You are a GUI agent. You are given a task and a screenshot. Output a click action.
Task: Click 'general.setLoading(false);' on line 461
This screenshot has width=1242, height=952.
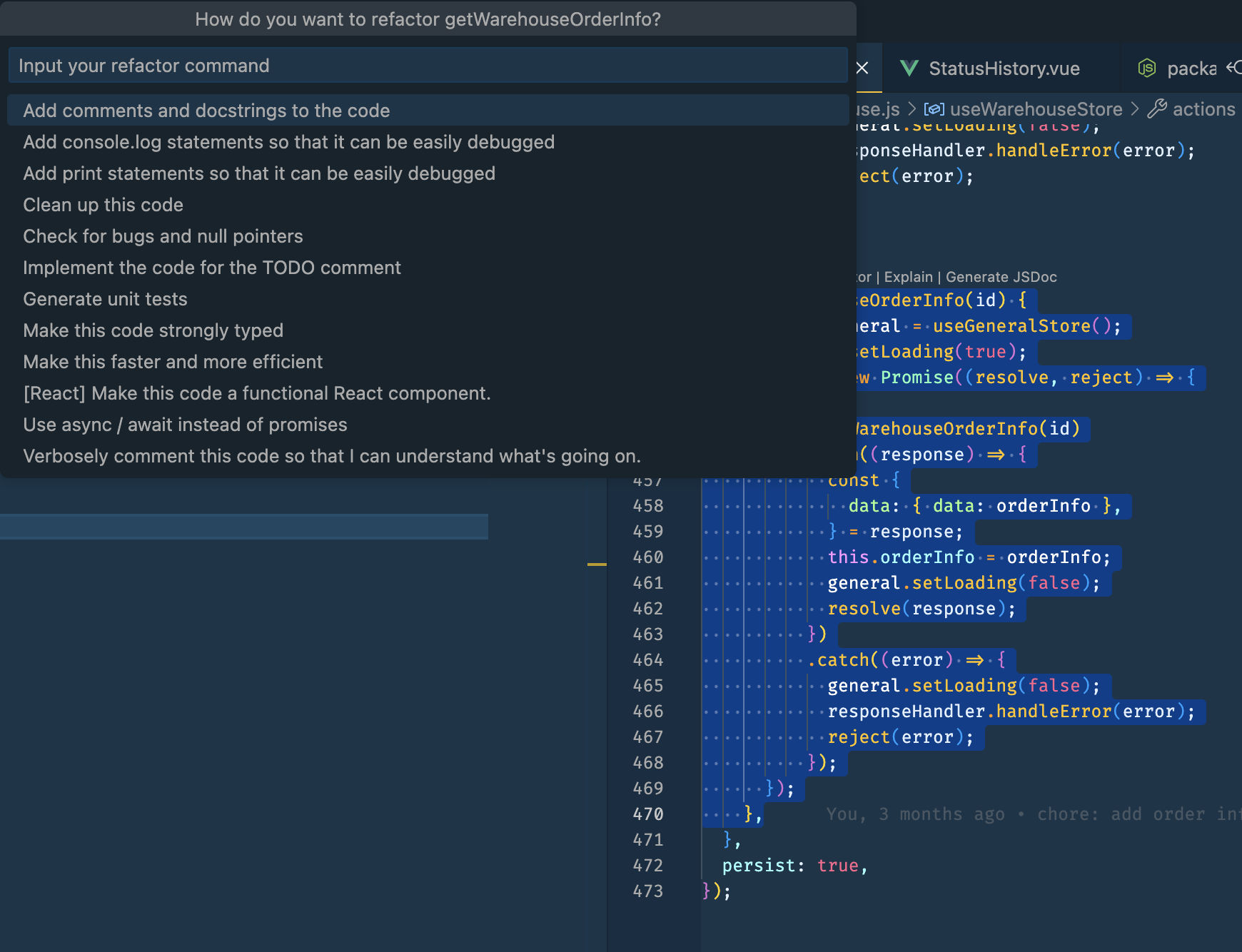[964, 583]
